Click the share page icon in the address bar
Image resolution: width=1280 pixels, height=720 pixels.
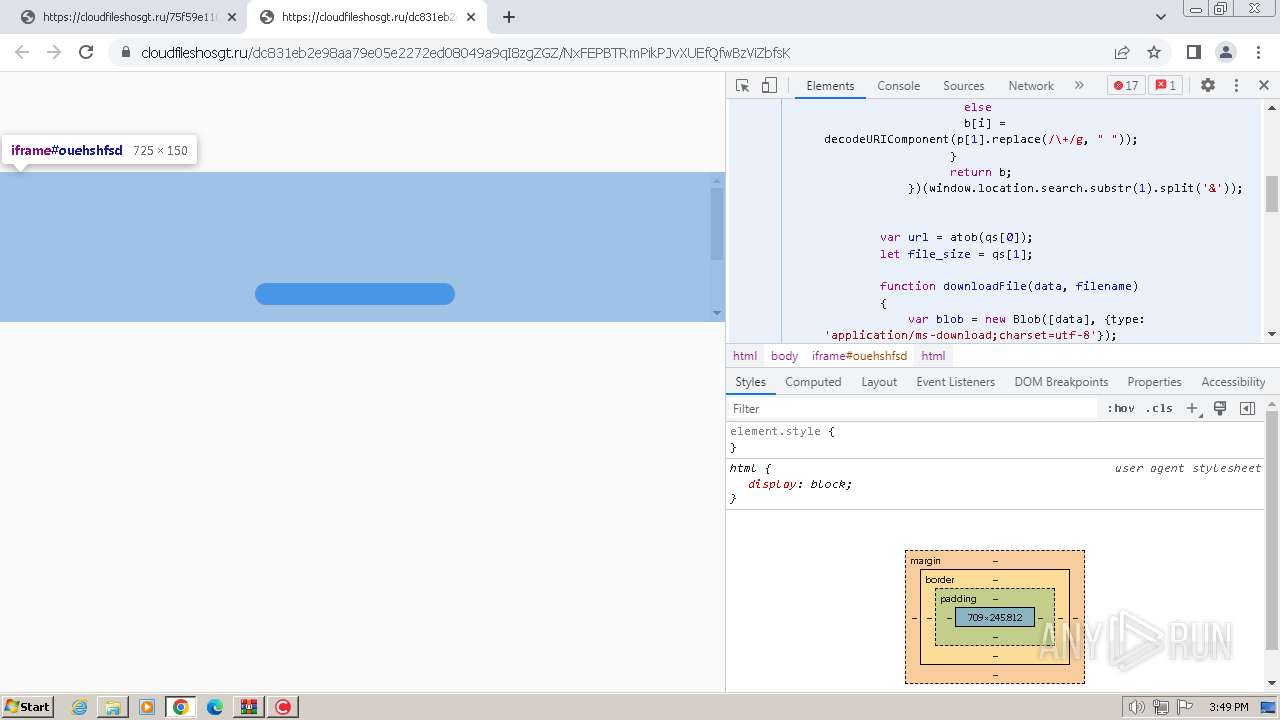coord(1122,52)
